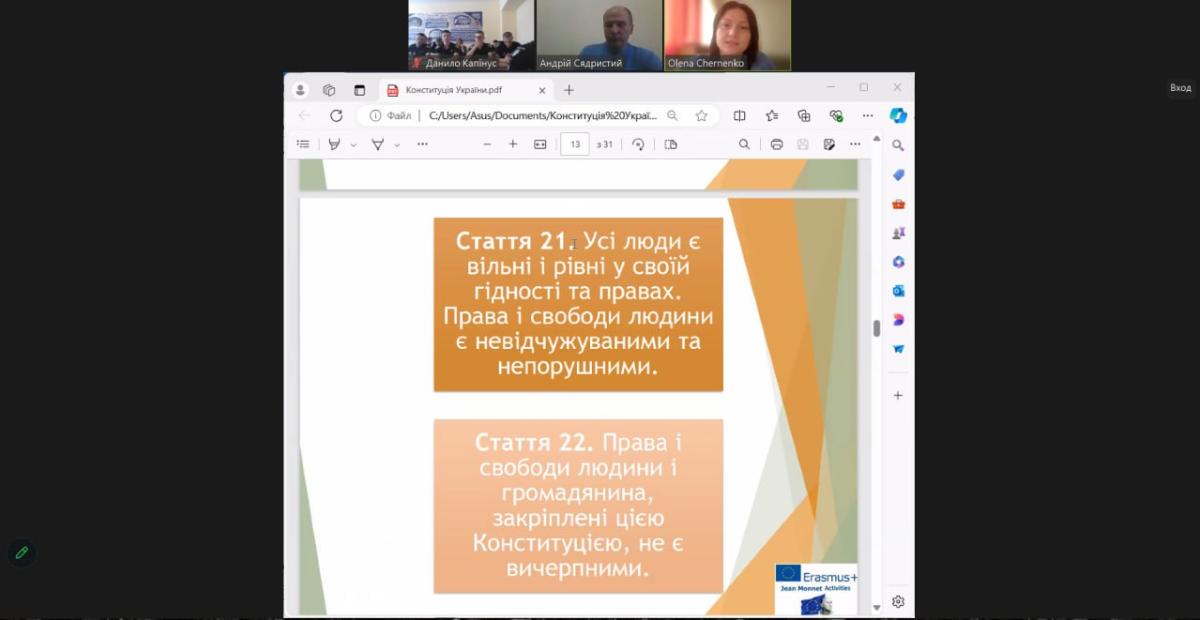Open Browser essentials icon
This screenshot has height=620, width=1200.
(x=836, y=116)
